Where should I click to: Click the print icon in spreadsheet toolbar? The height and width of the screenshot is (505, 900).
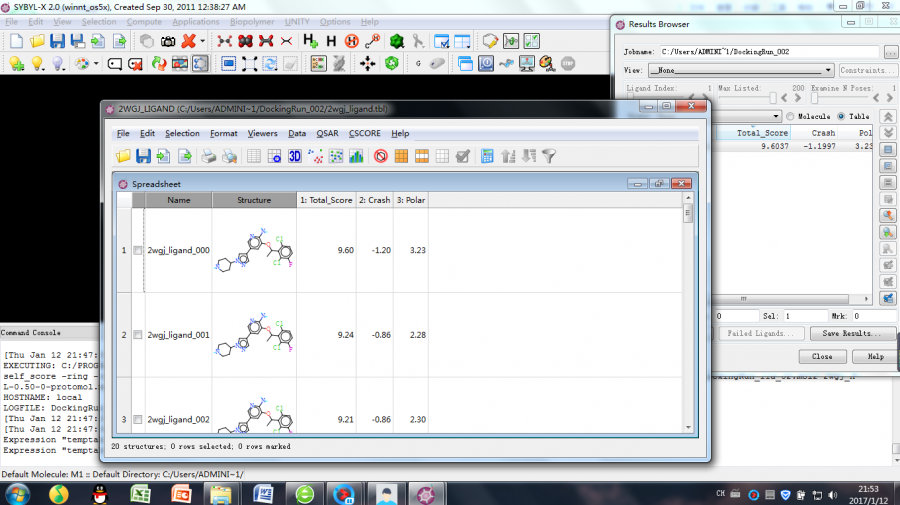click(209, 156)
